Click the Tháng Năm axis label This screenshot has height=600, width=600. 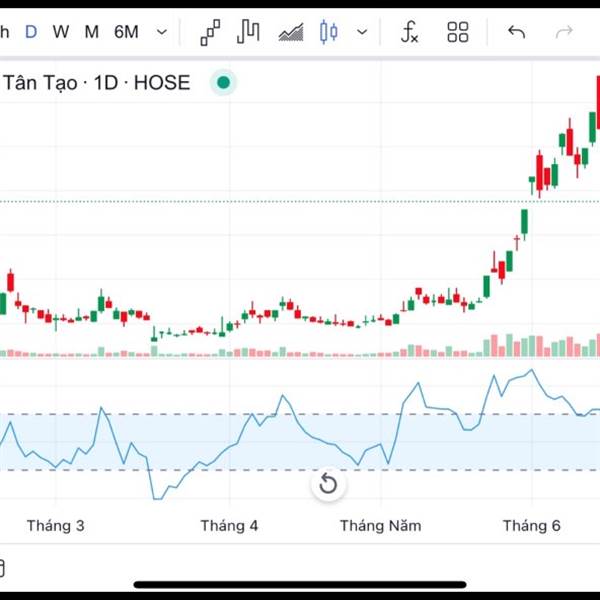[x=381, y=525]
